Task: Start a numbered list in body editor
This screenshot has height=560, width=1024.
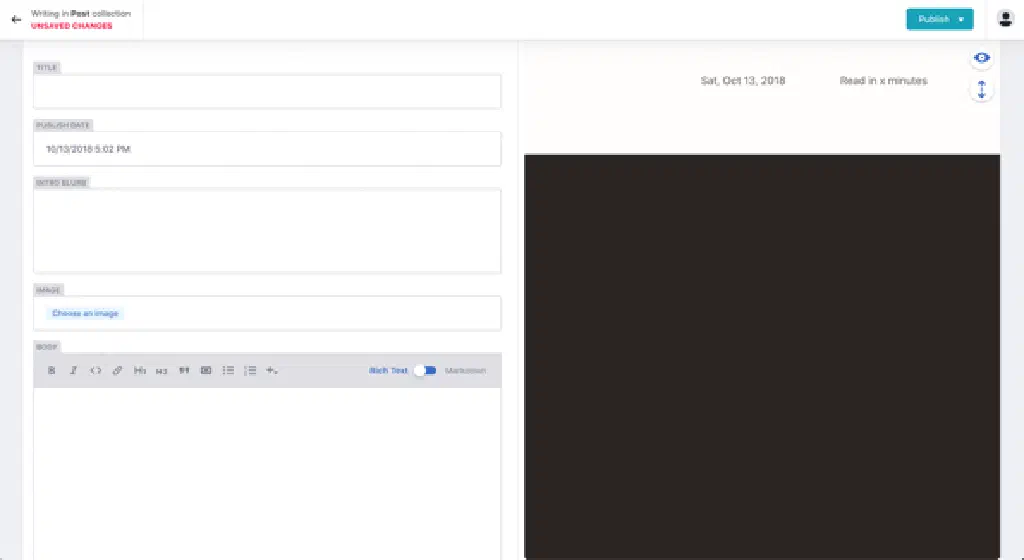Action: click(250, 370)
